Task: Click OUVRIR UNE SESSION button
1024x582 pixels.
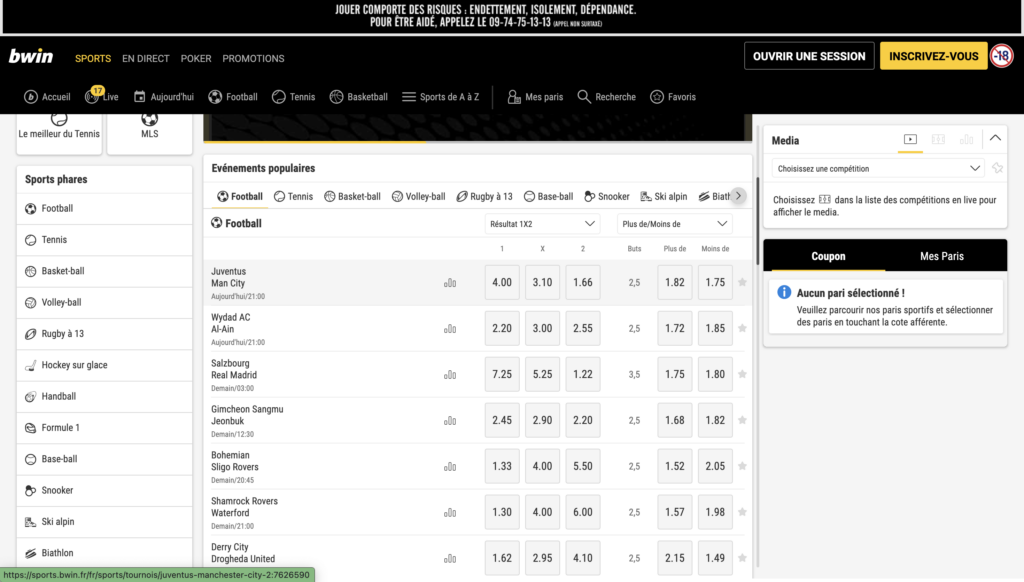Action: (808, 56)
